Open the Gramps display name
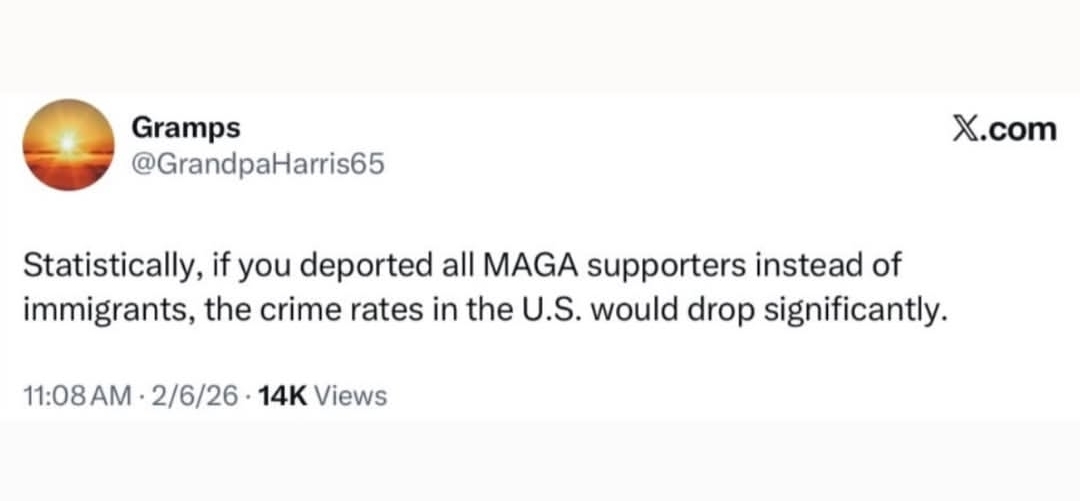Screen dimensions: 1080x501 (x=186, y=129)
